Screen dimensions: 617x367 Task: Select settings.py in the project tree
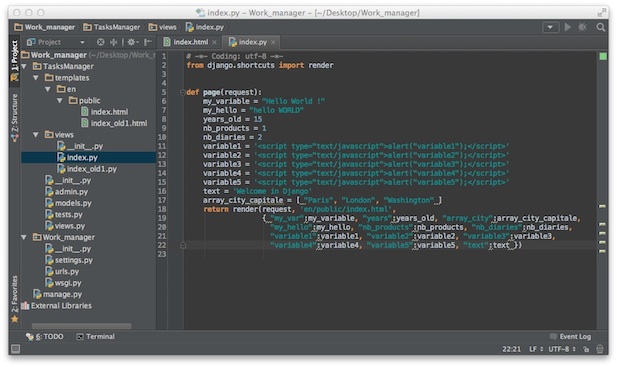(x=69, y=260)
